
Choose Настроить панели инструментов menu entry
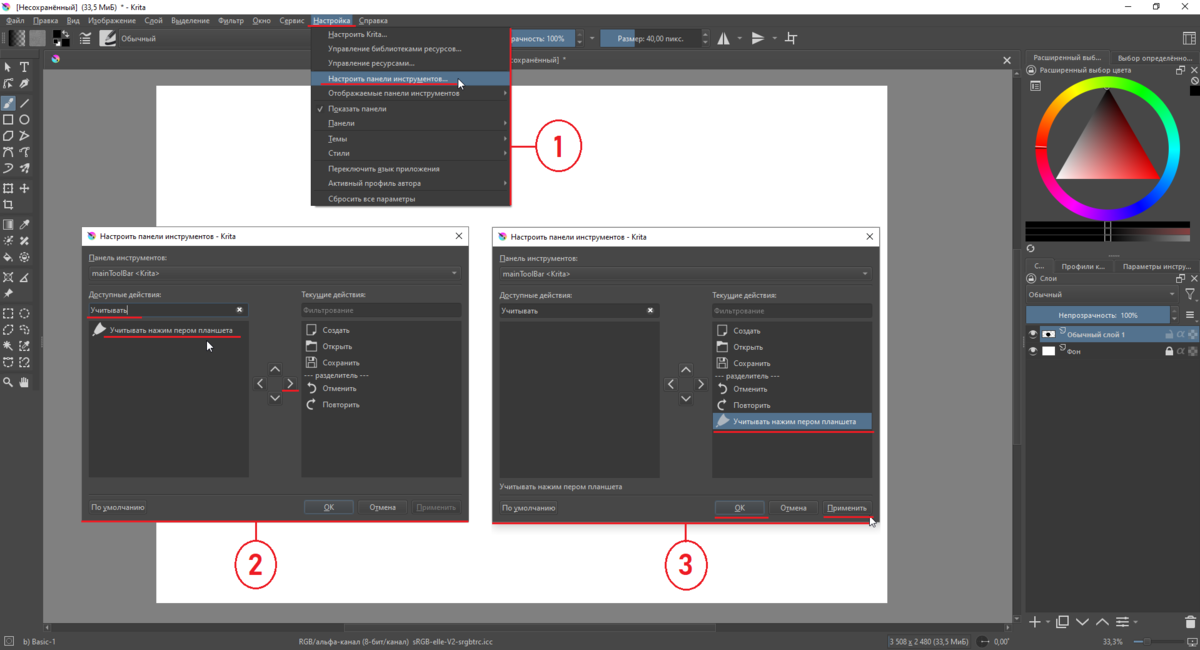pyautogui.click(x=411, y=78)
